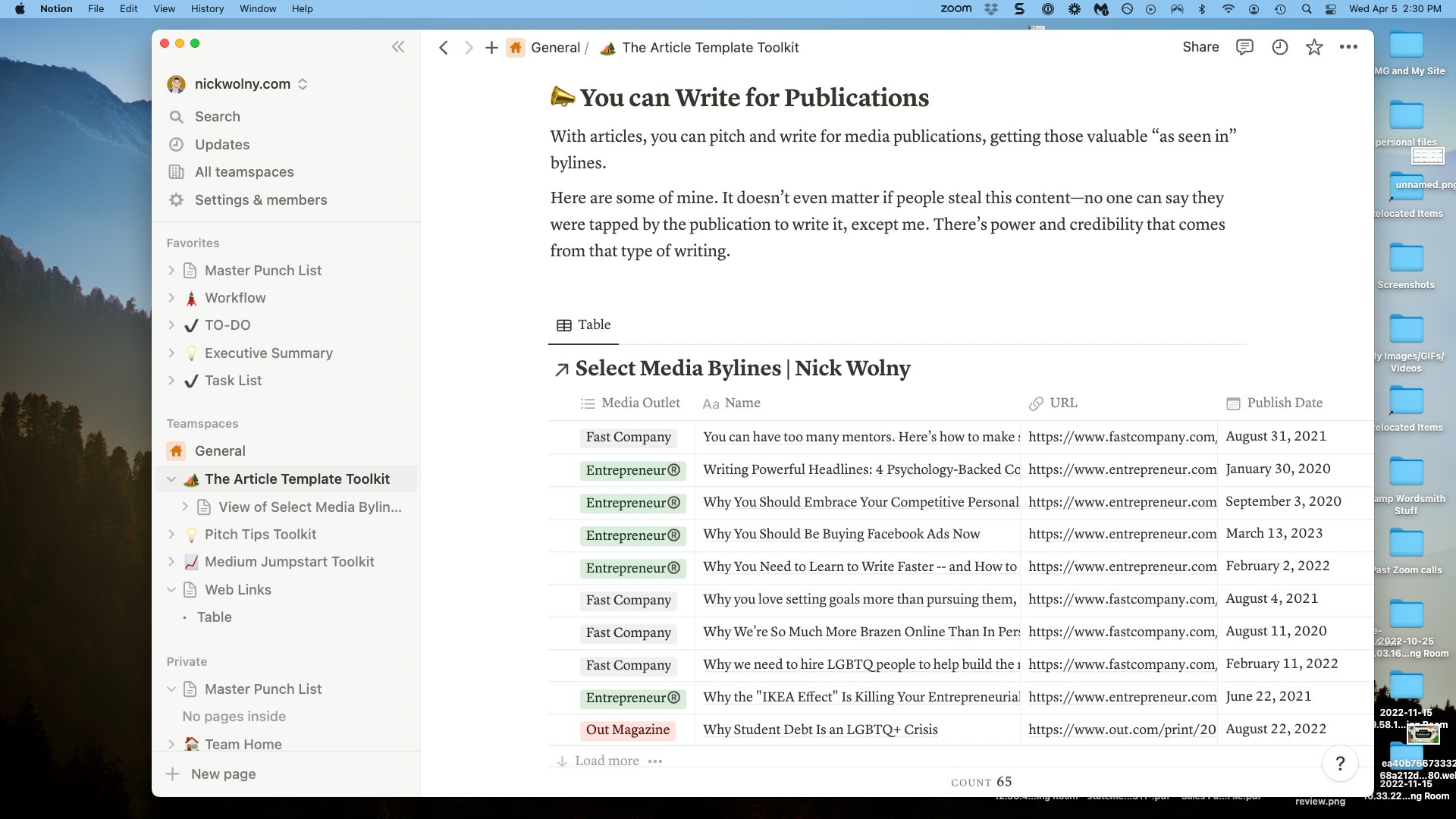Expand the Workflow favorite page

[x=171, y=298]
